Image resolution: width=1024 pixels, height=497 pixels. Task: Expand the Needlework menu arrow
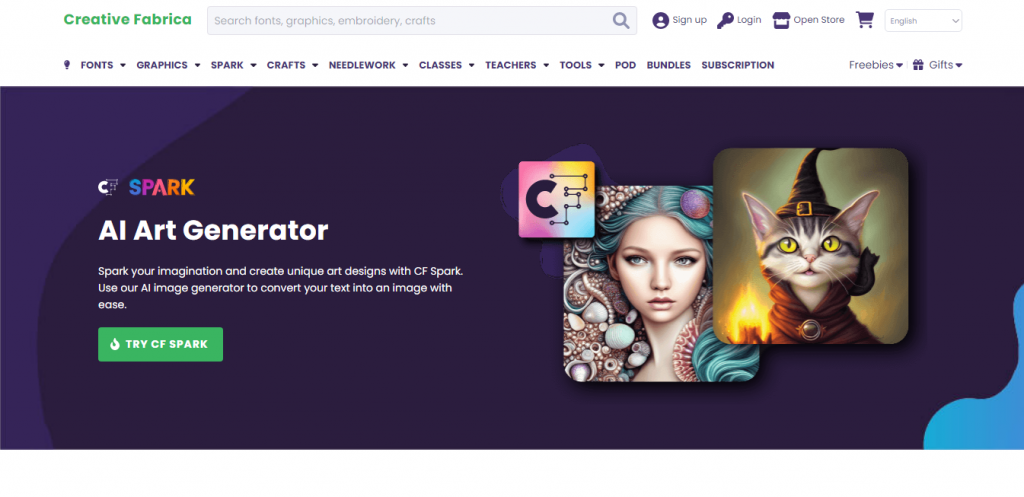(405, 65)
